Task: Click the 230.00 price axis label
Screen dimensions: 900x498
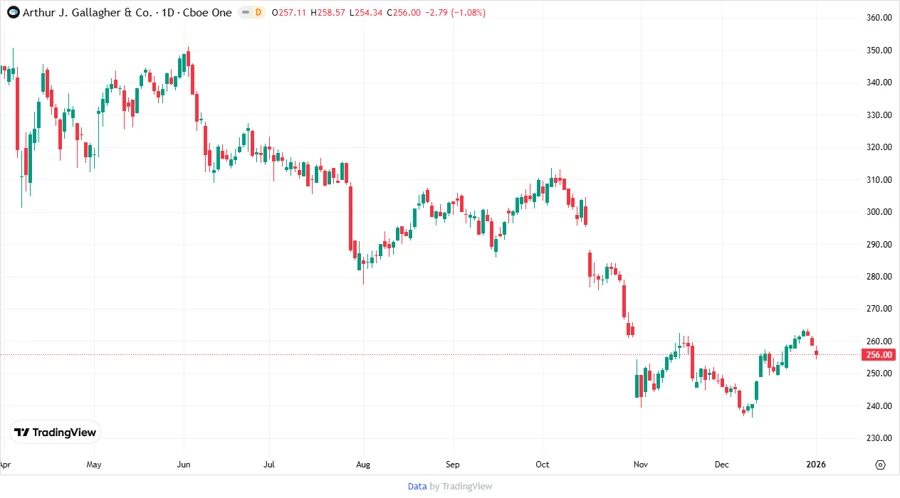Action: pos(879,438)
